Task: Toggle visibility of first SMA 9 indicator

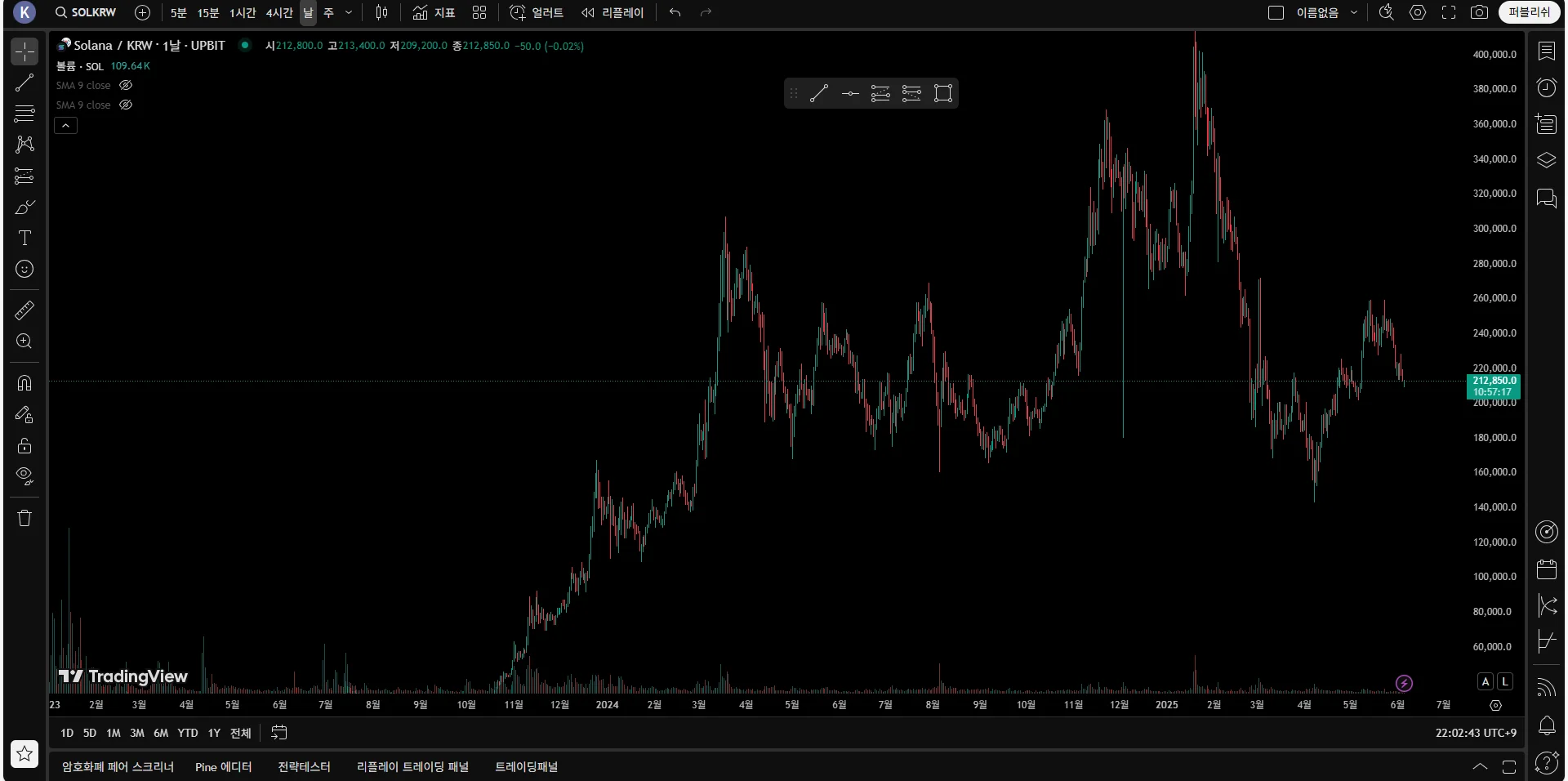Action: [126, 85]
